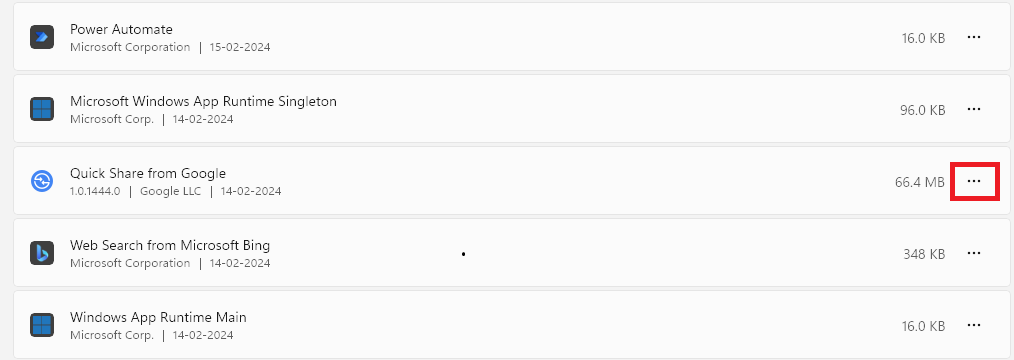1014x360 pixels.
Task: Select the Microsoft Windows App Runtime Singleton title
Action: [x=203, y=101]
